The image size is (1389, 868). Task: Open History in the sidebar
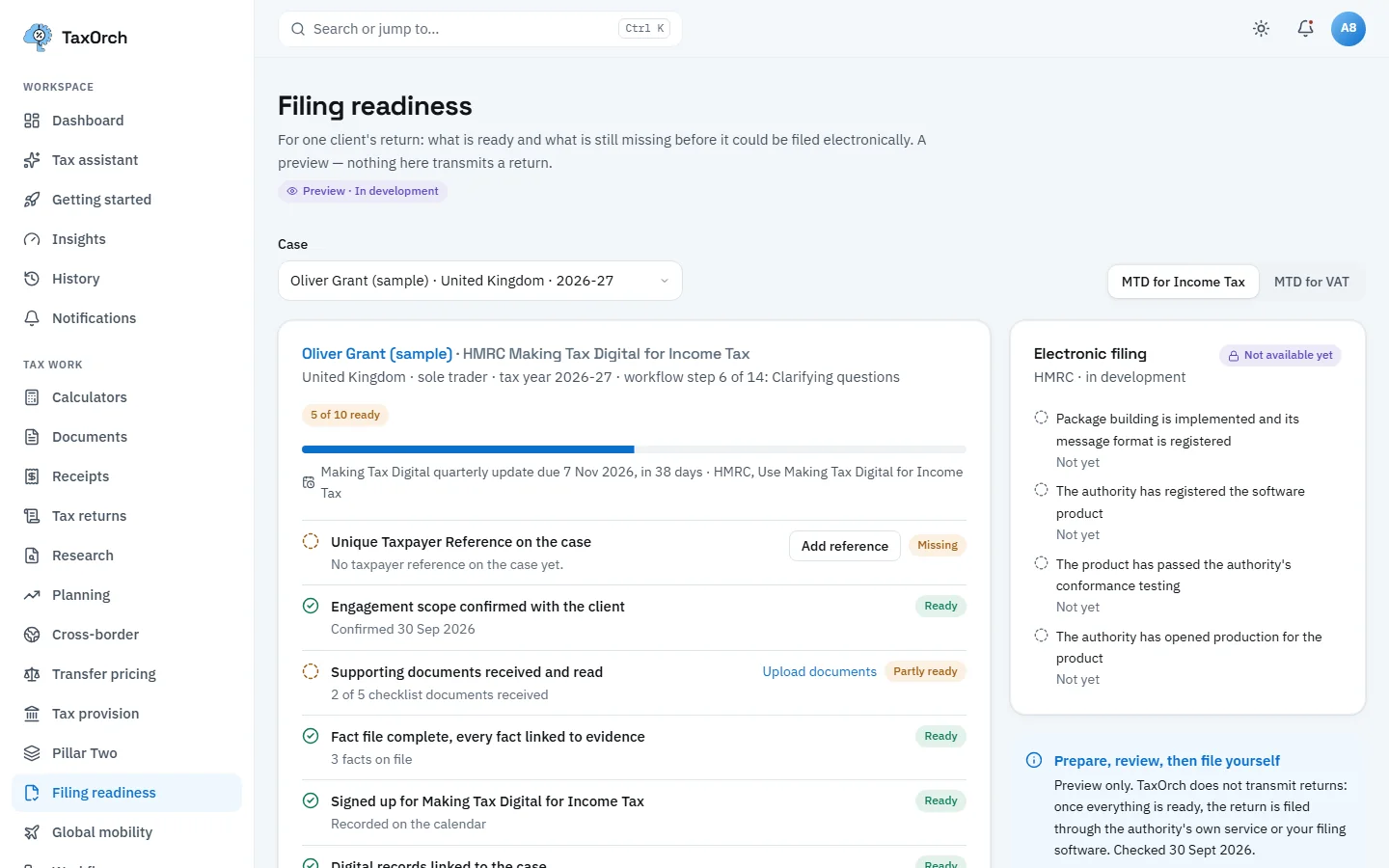pos(126,279)
